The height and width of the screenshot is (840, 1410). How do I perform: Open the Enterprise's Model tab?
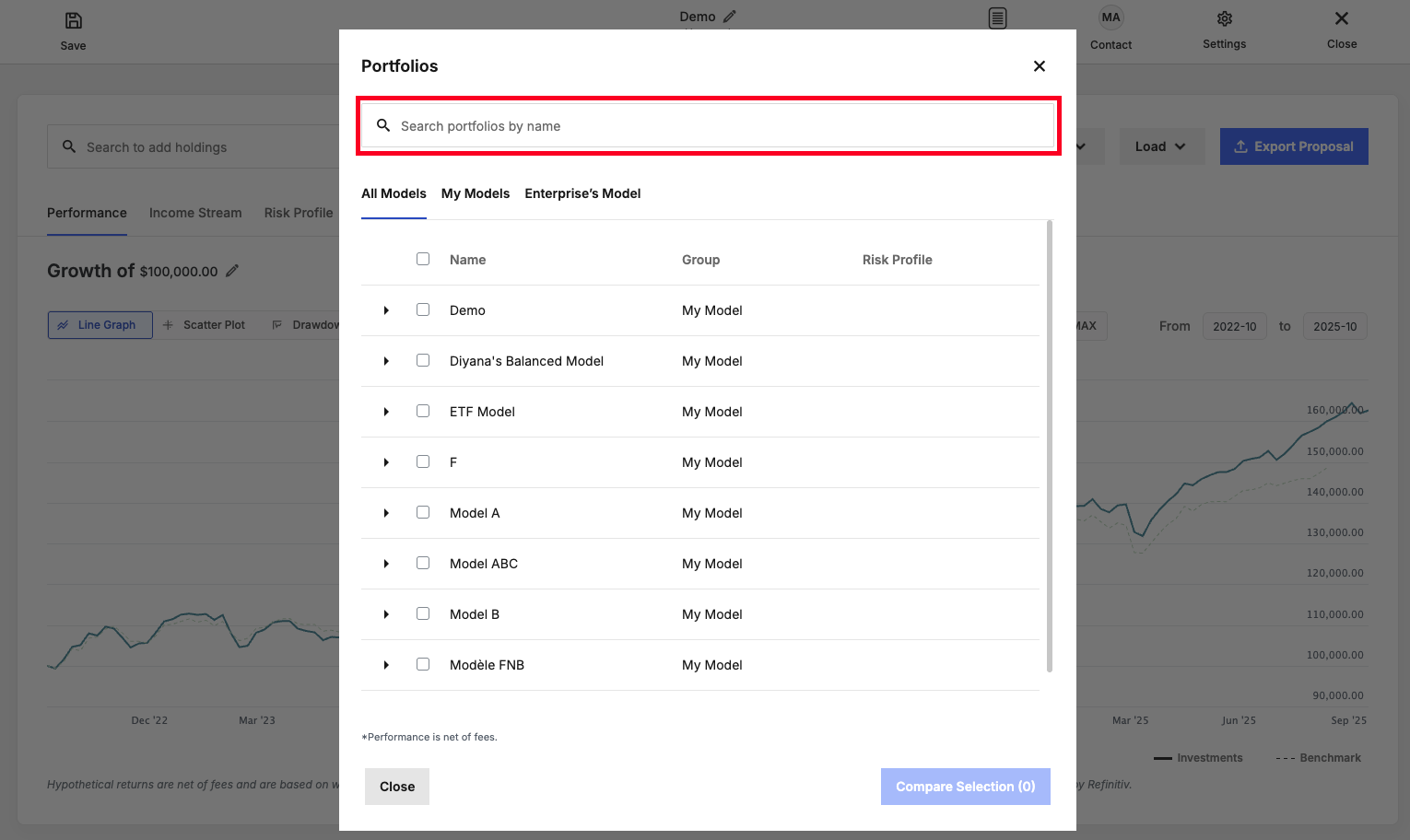tap(582, 193)
